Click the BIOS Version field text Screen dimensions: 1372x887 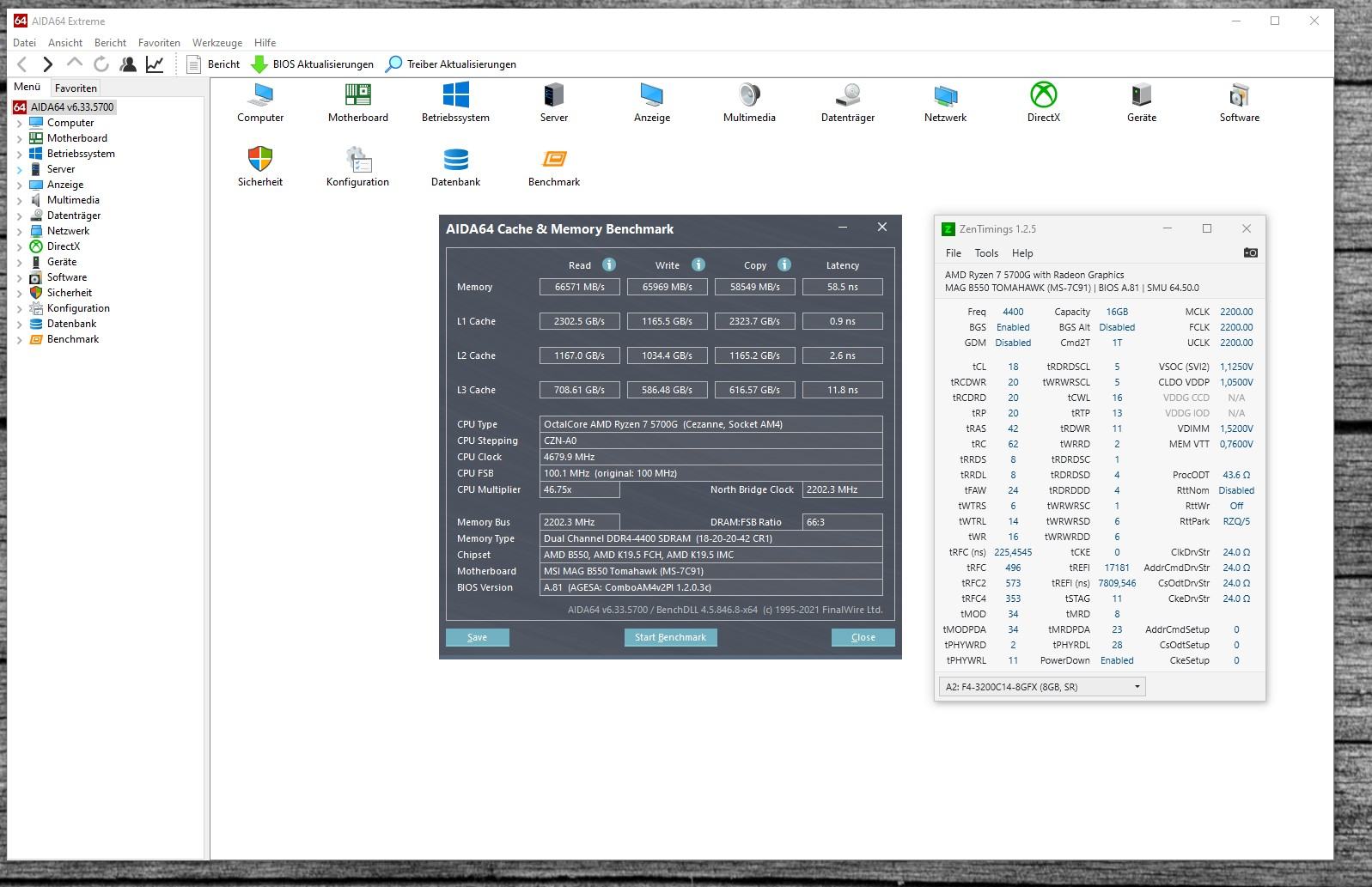coord(711,587)
